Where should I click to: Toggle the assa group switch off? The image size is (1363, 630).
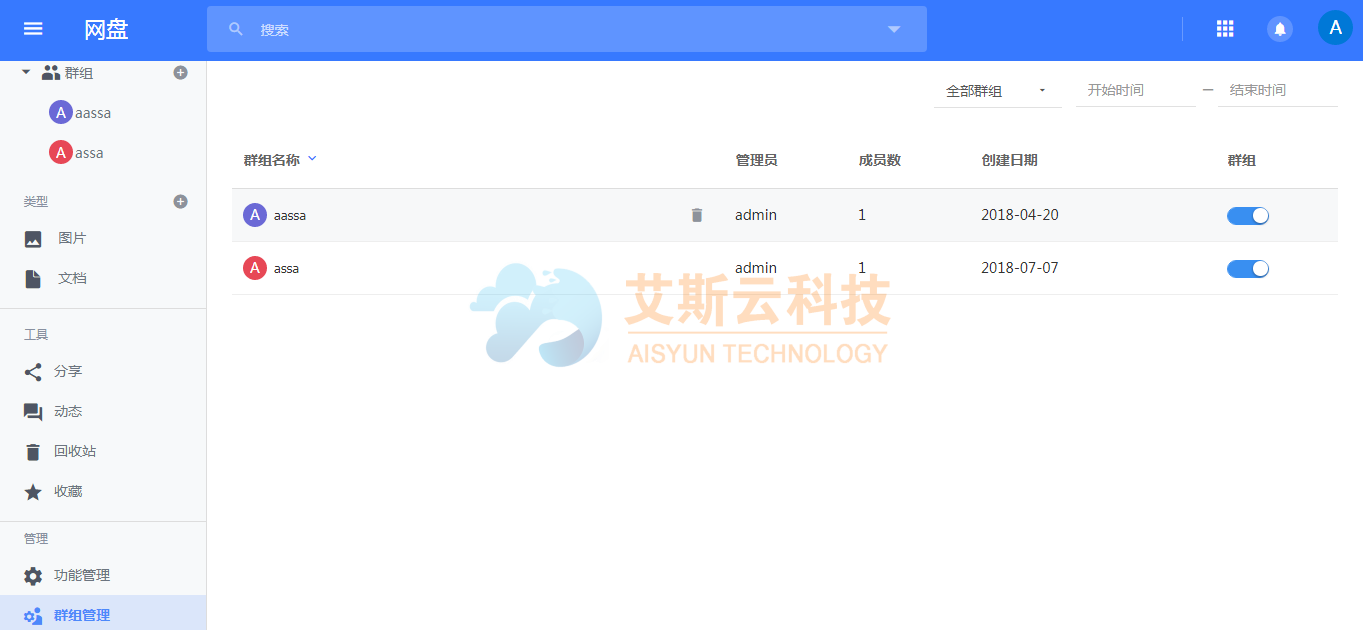click(1247, 268)
